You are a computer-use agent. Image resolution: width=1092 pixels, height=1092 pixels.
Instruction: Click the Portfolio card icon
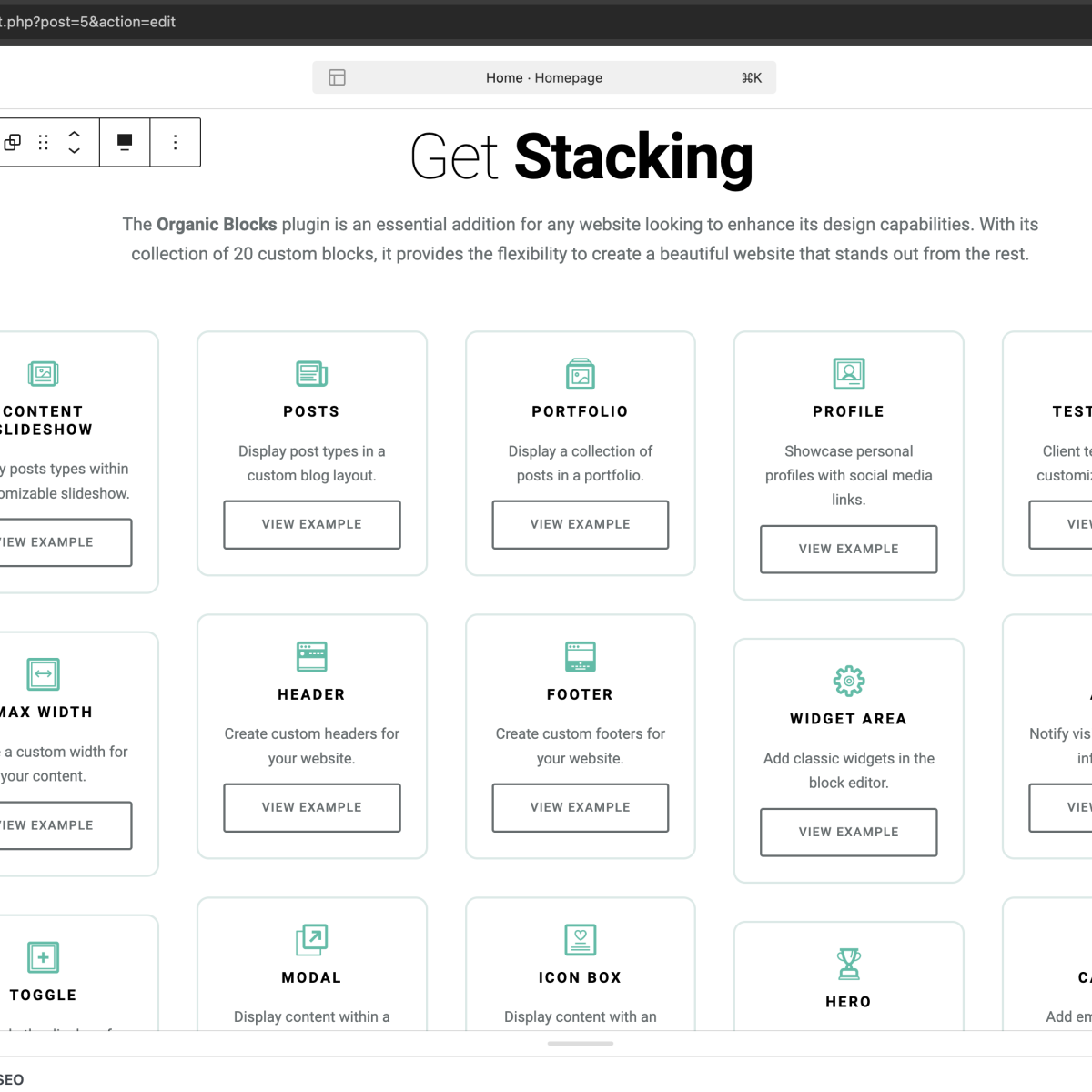click(x=581, y=373)
